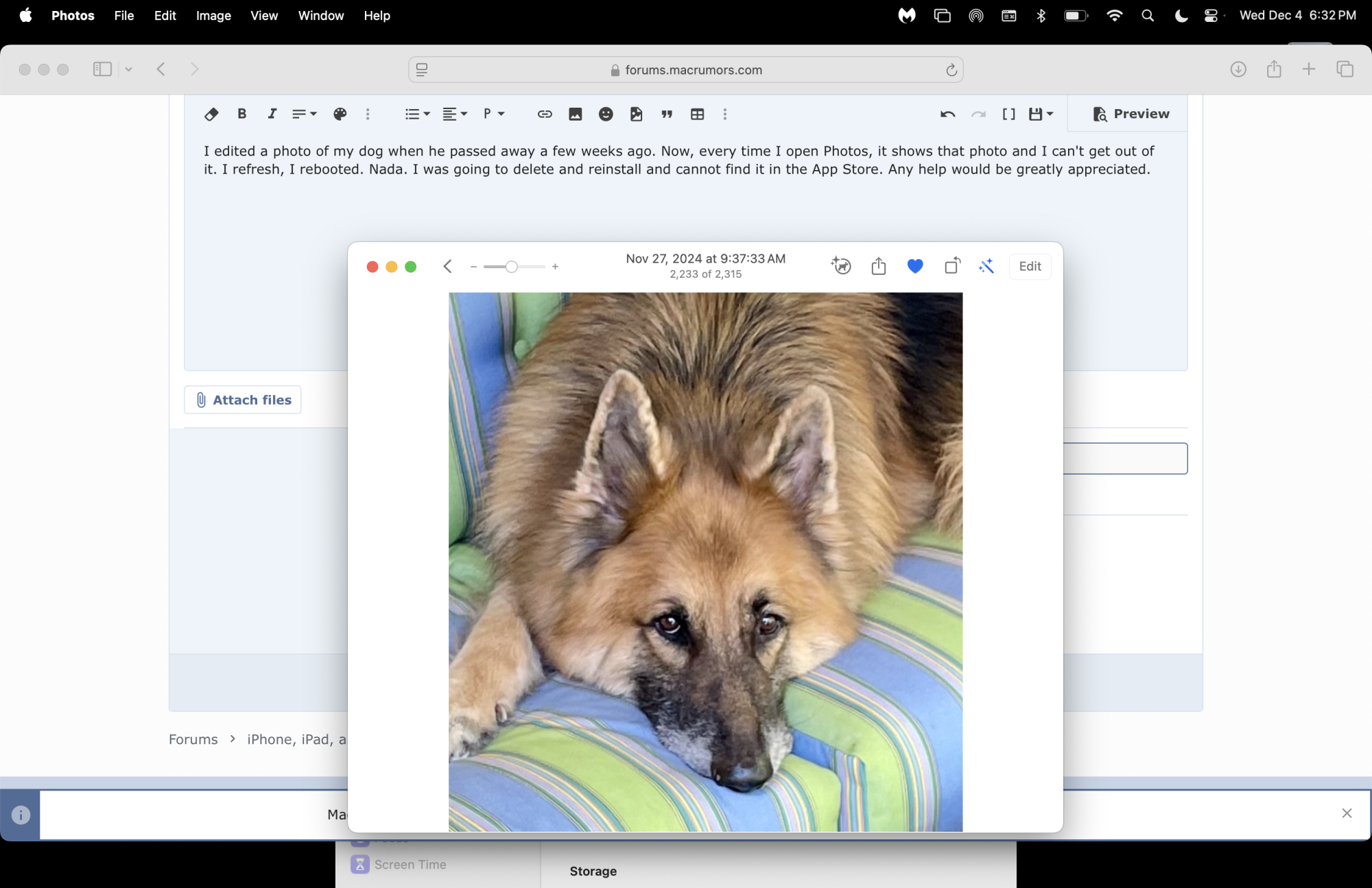Viewport: 1372px width, 888px height.
Task: Rotate the photo using rotate icon
Action: pos(952,266)
